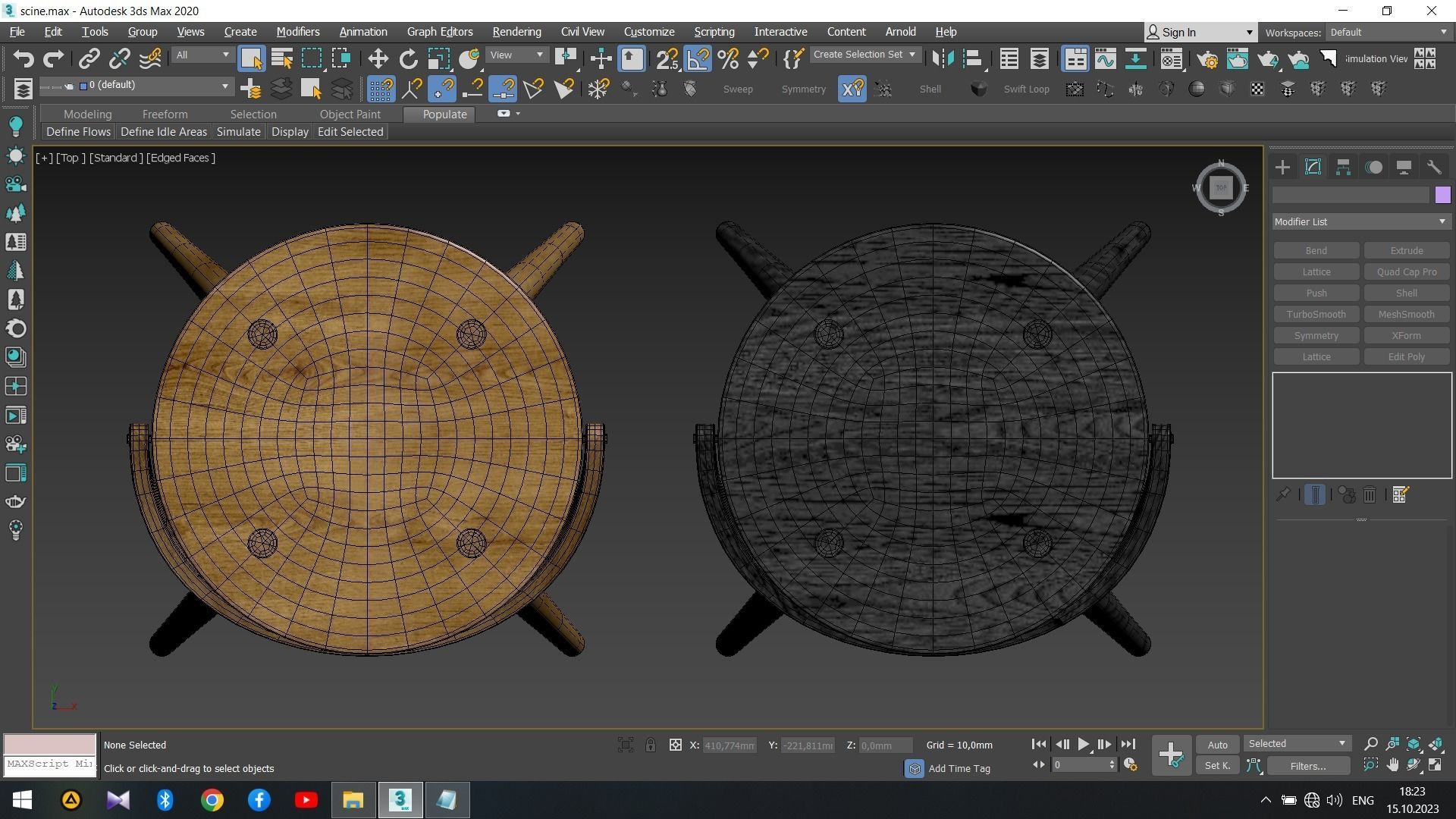Click the X coordinate field
Screen dimensions: 1456x819
tap(729, 745)
